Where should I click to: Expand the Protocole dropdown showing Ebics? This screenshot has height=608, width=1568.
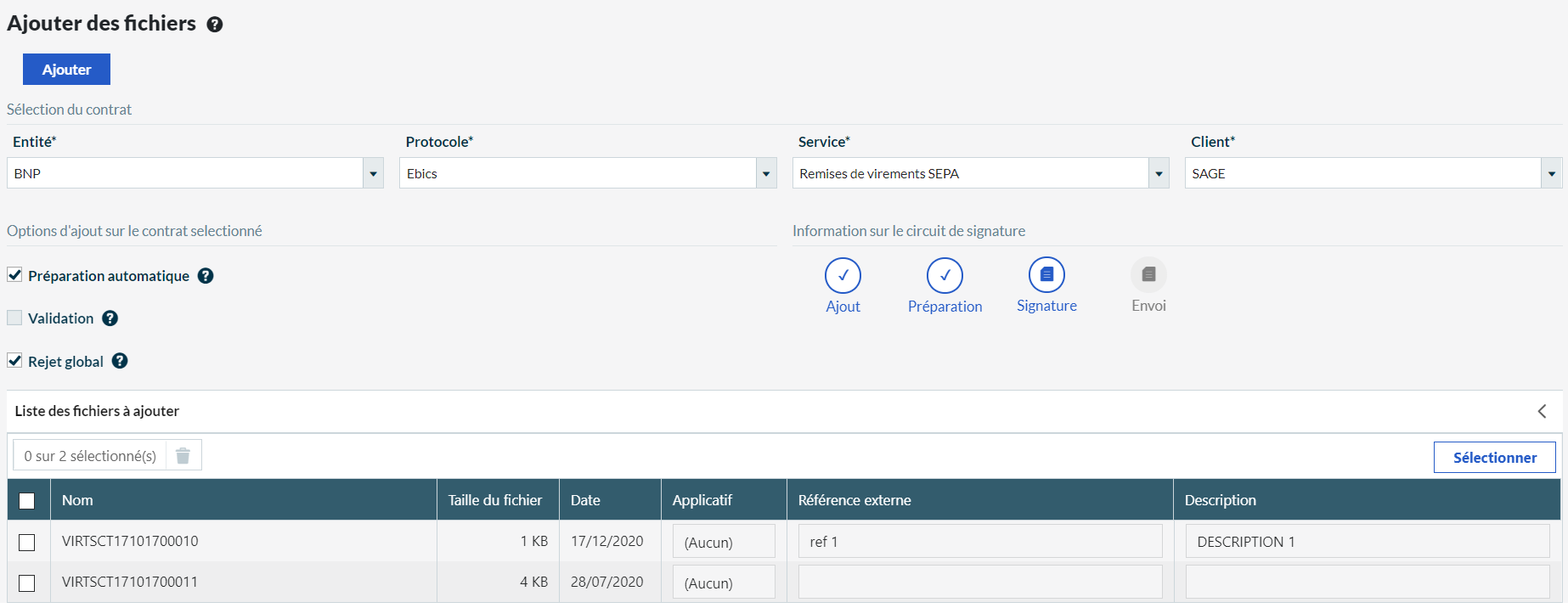pyautogui.click(x=766, y=173)
